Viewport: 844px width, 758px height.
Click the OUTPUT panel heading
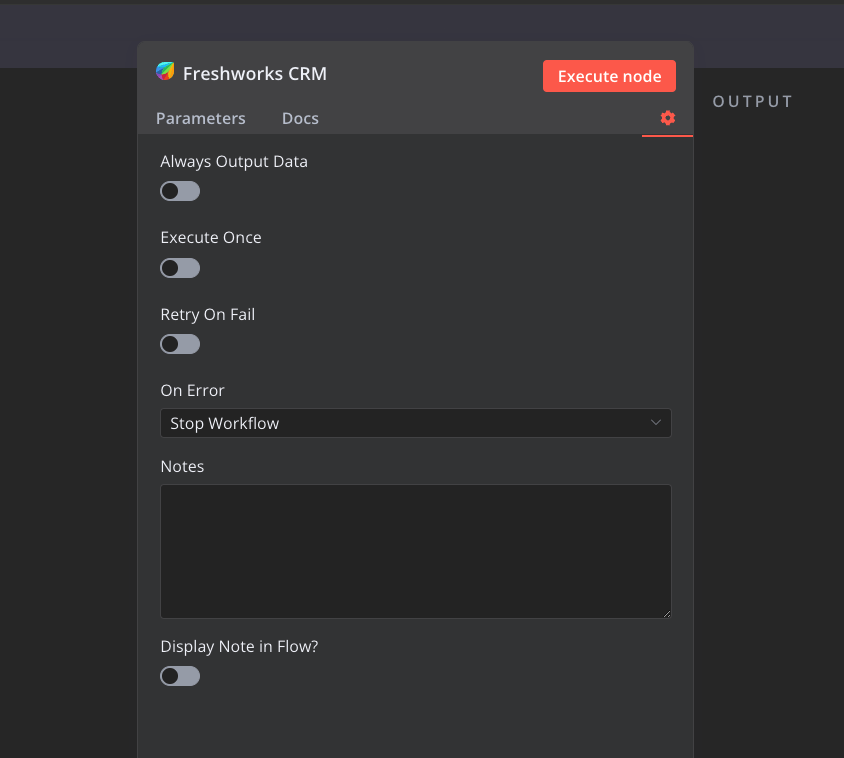coord(752,101)
